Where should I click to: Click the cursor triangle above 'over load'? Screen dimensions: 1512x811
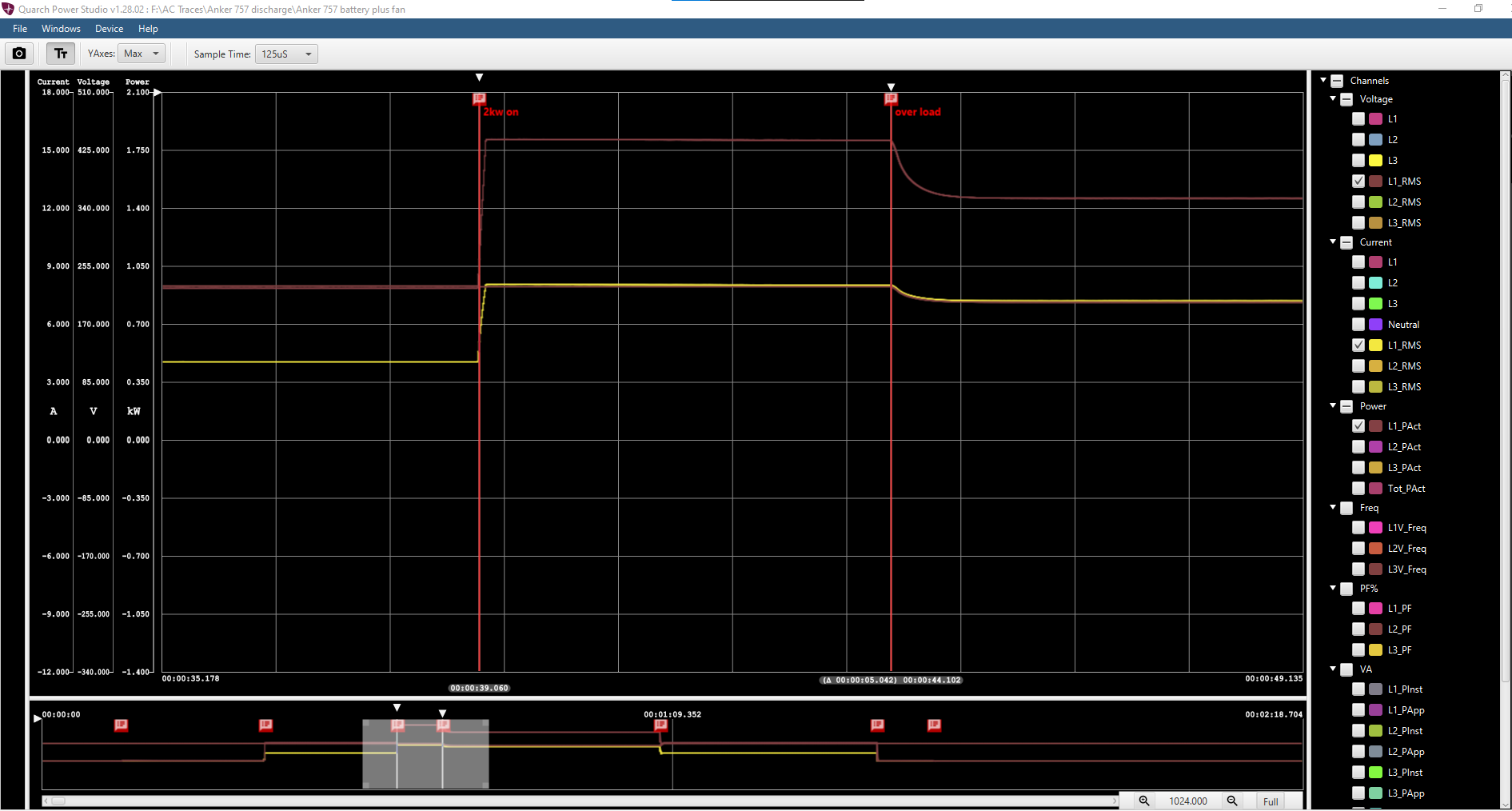pyautogui.click(x=891, y=87)
